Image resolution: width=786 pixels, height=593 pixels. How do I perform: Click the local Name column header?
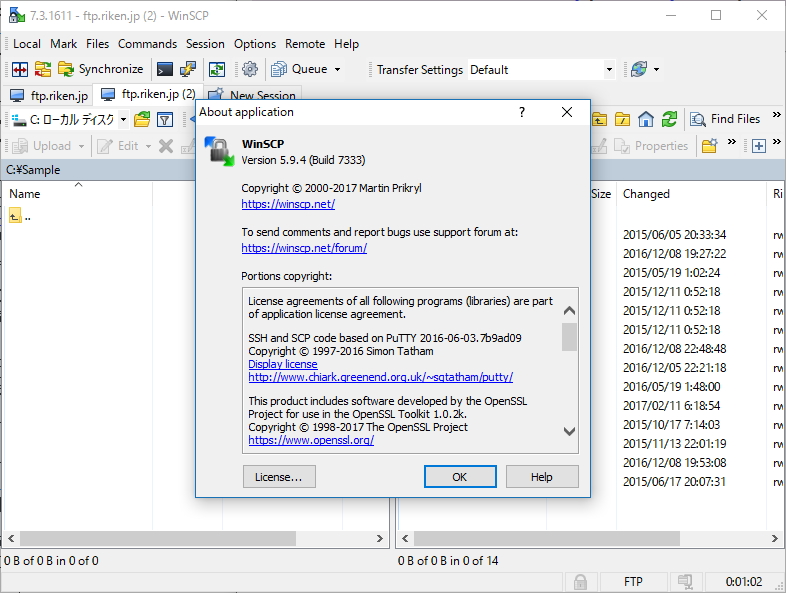coord(78,194)
